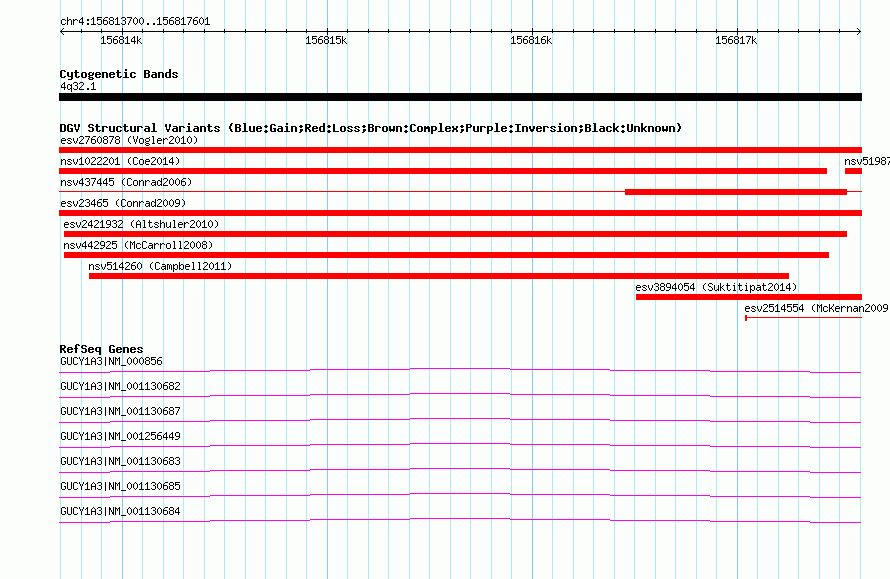
Task: Select the short red bar under nsv51987
Action: [x=853, y=171]
